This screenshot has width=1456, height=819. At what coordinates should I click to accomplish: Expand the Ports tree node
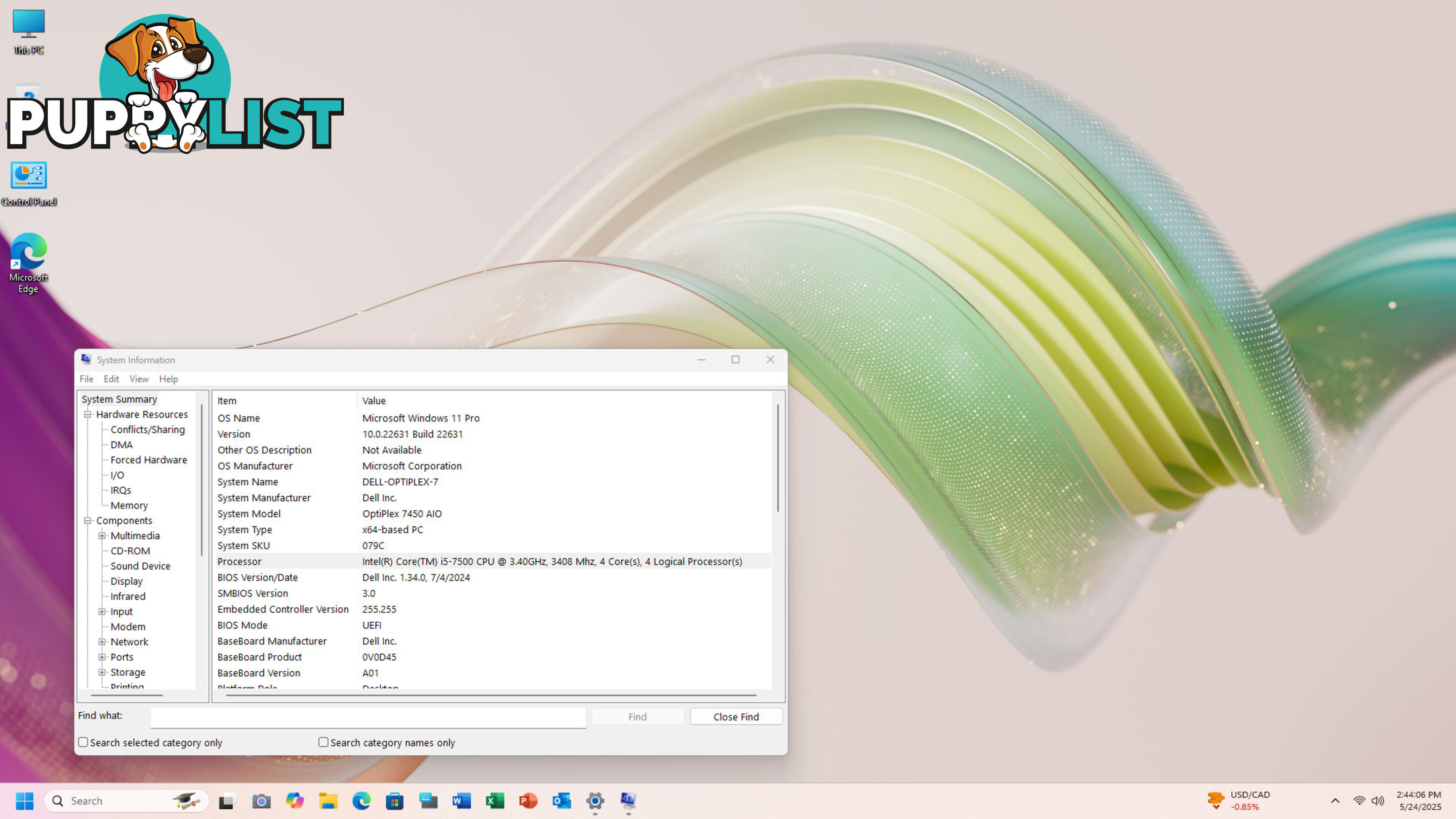(x=102, y=657)
